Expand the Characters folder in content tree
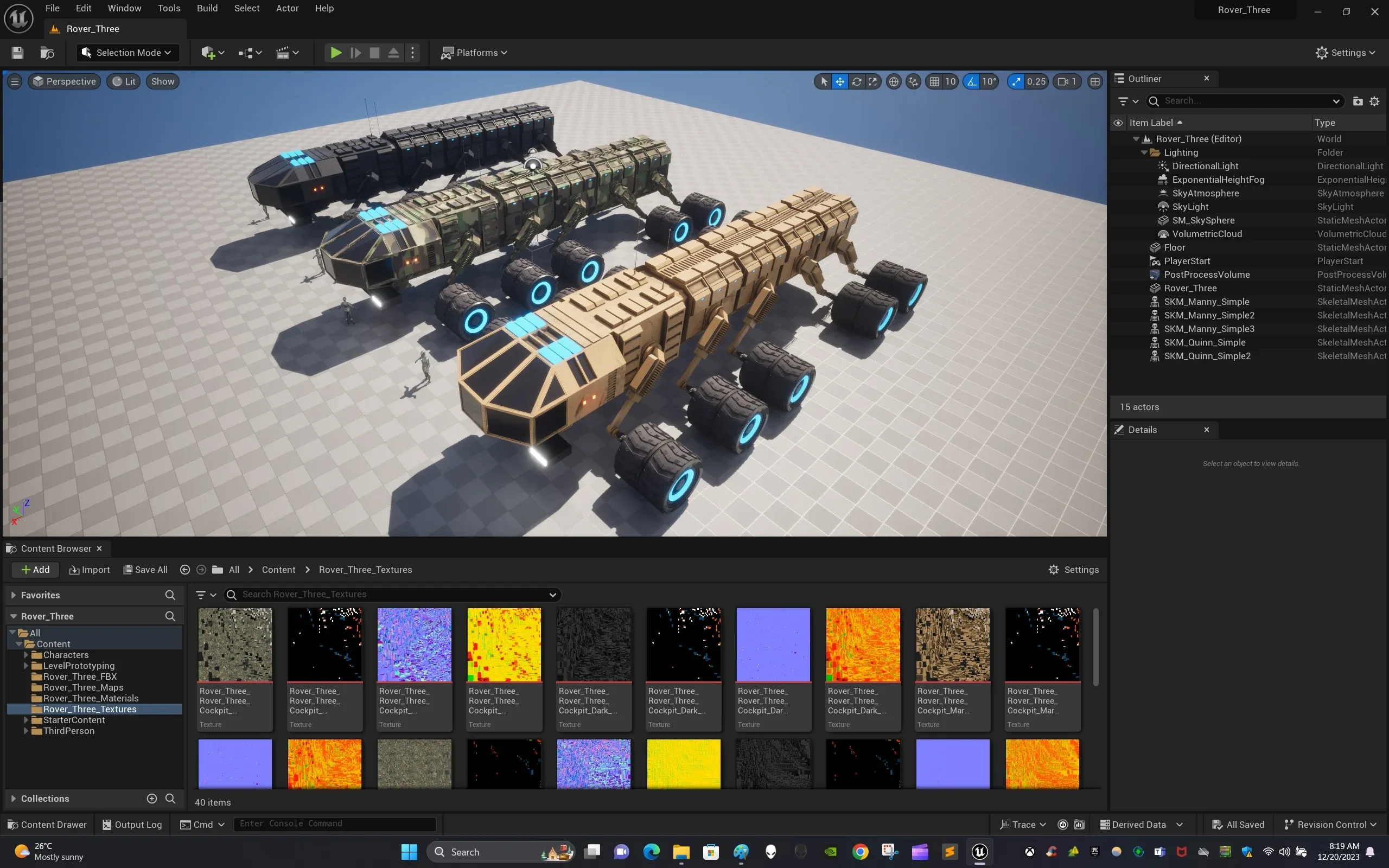 tap(26, 655)
